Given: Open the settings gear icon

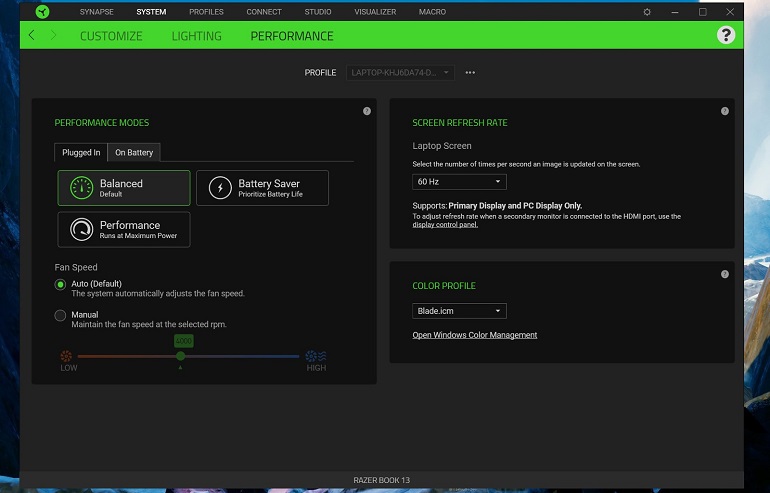Looking at the screenshot, I should coord(647,12).
